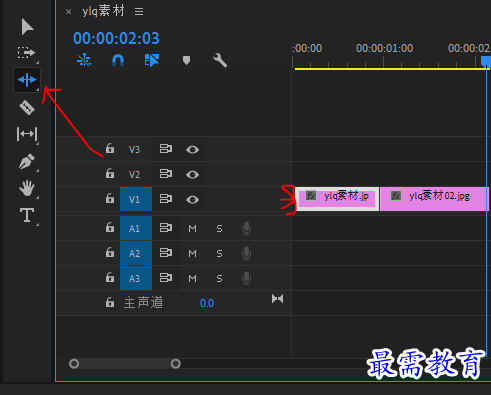Screen dimensions: 491x395
Task: Toggle lock on track V2
Action: point(110,173)
